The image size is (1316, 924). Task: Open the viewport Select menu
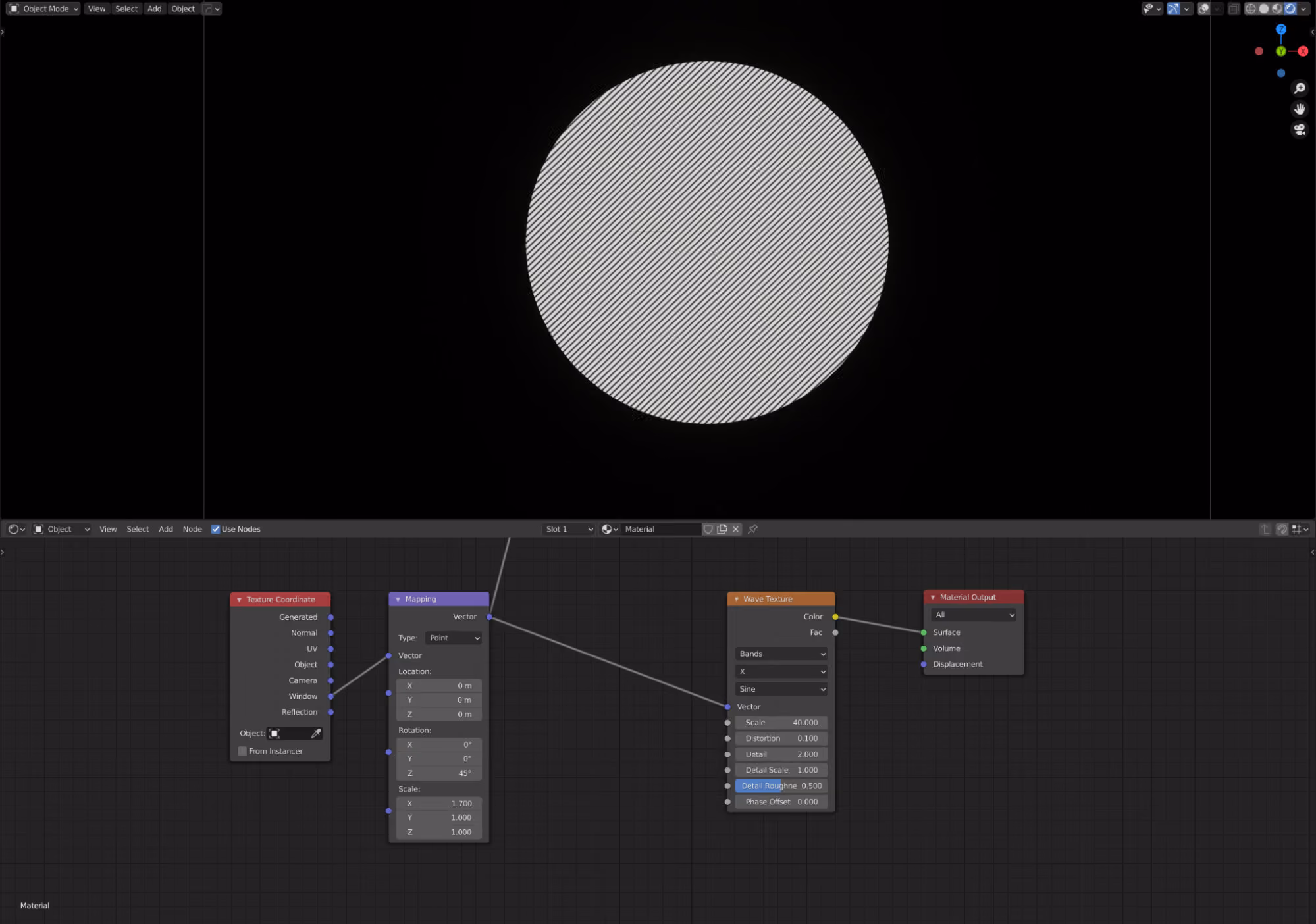point(126,9)
